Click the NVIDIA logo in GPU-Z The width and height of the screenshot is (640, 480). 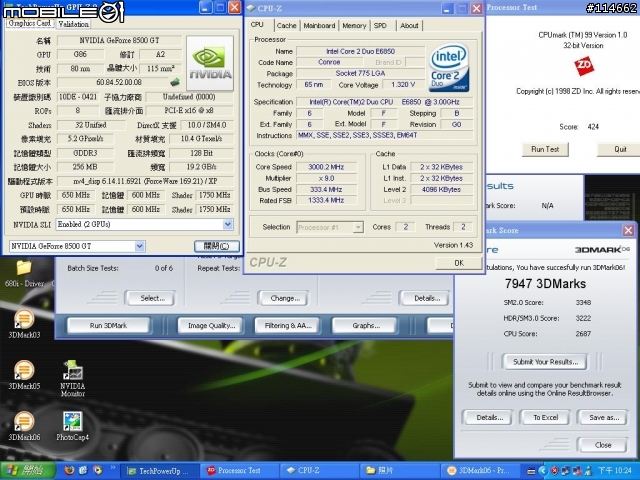[x=210, y=63]
